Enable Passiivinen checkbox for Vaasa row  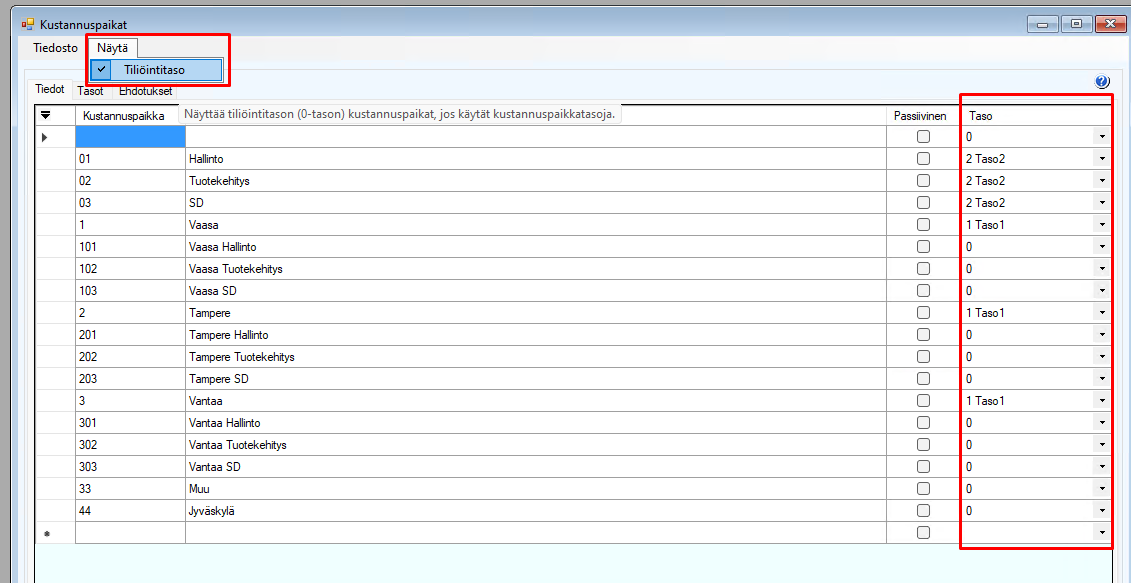click(923, 225)
